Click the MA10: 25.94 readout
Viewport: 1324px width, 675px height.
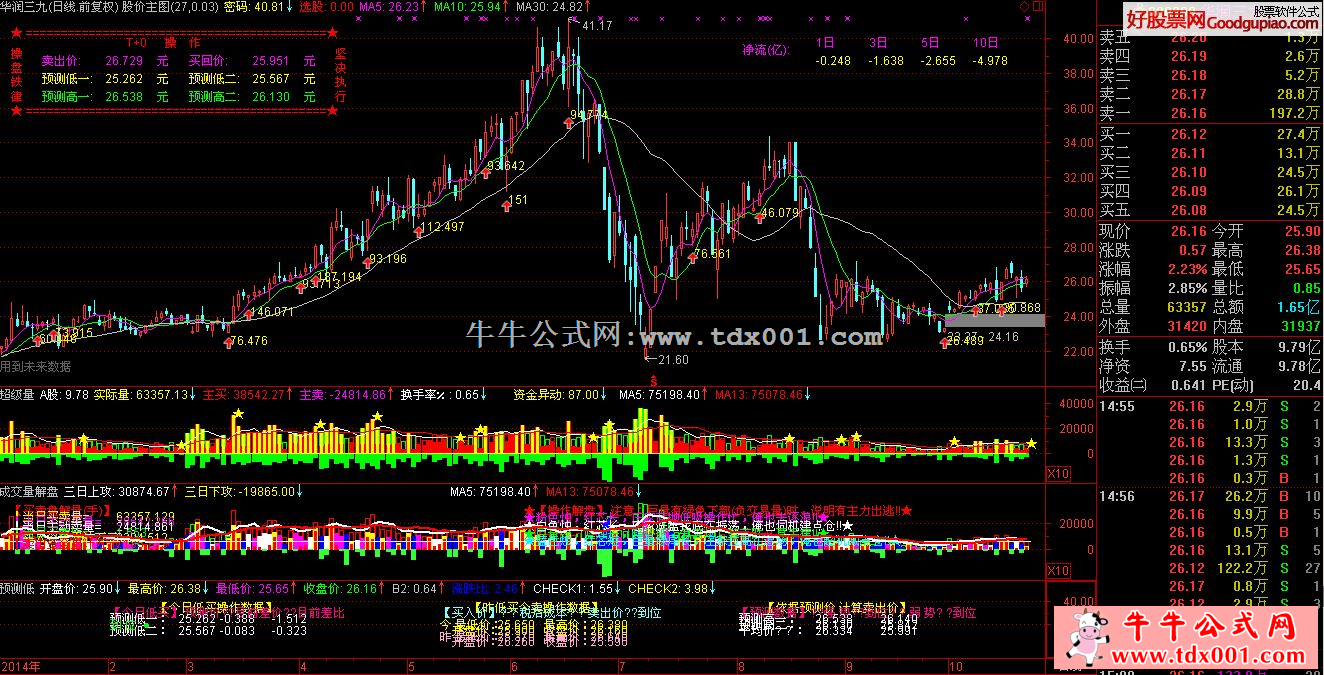[469, 7]
